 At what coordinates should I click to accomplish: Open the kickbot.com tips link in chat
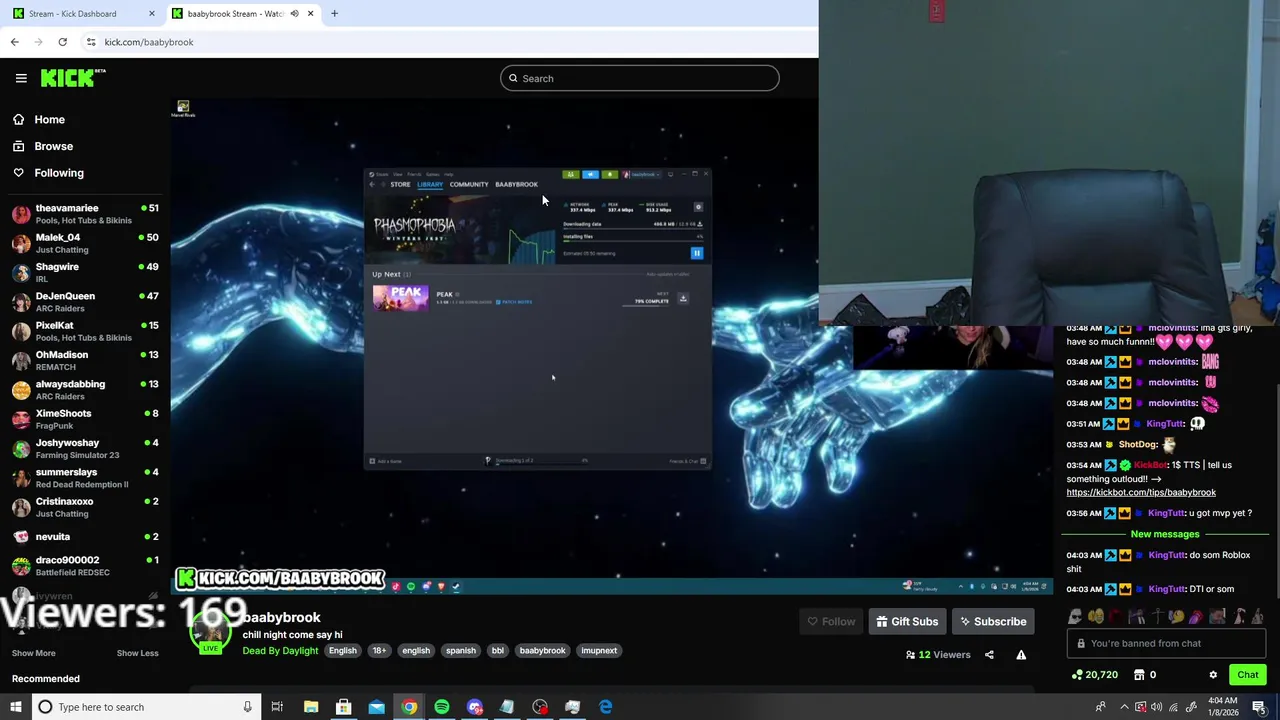1141,492
